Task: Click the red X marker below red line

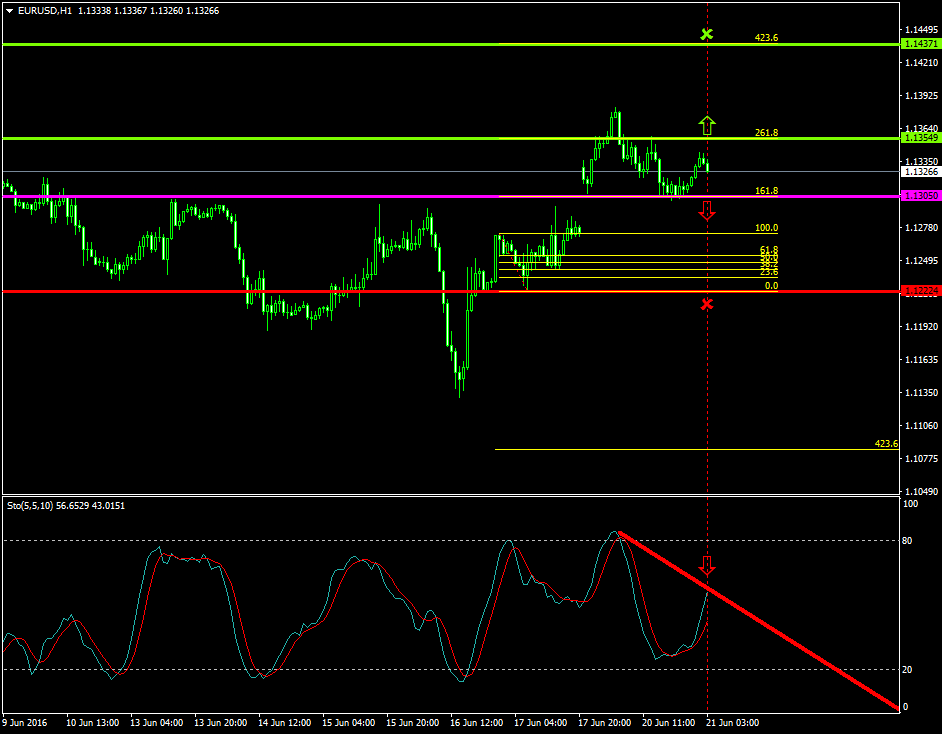Action: 707,304
